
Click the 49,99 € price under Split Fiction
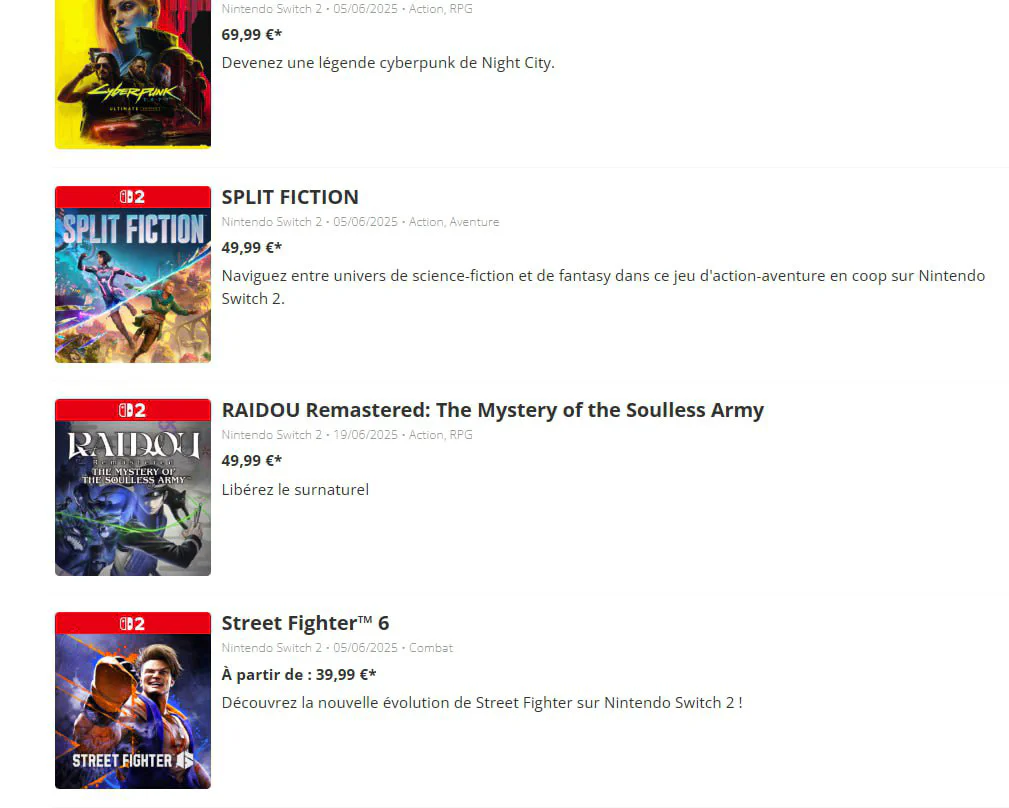(x=251, y=248)
